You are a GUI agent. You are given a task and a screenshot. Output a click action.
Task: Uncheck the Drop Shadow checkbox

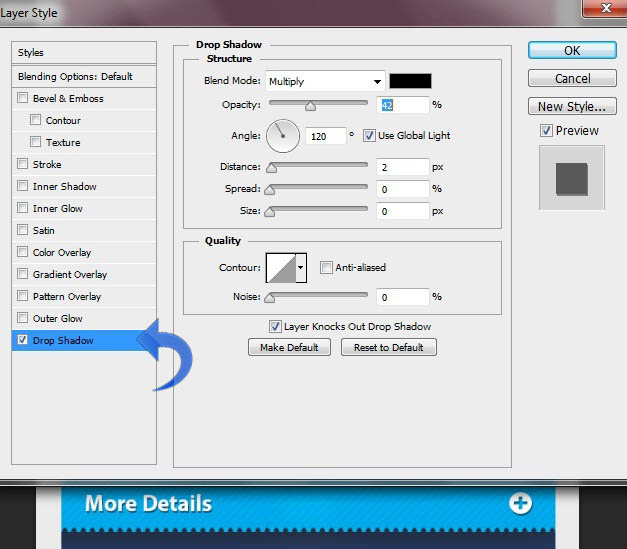(x=23, y=340)
